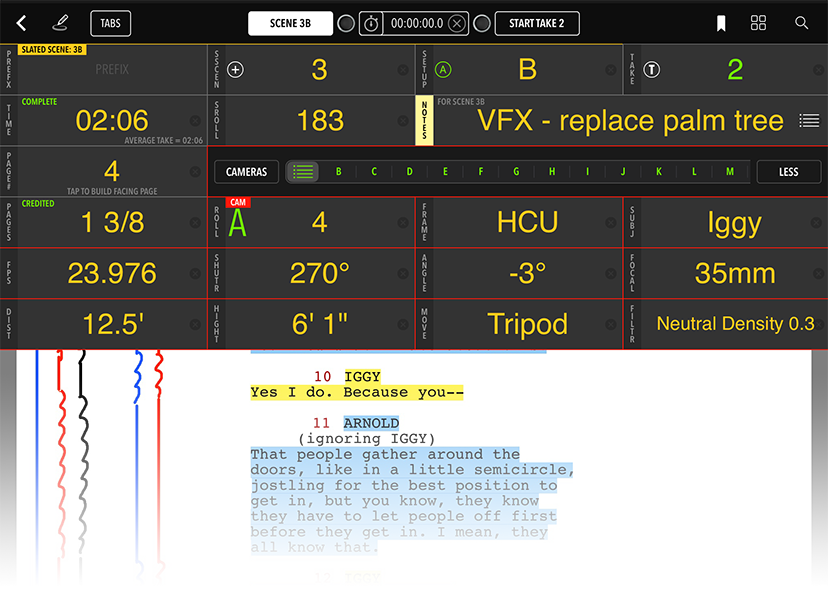Viewport: 828px width, 589px height.
Task: Open the CAMERAS button
Action: pyautogui.click(x=247, y=172)
